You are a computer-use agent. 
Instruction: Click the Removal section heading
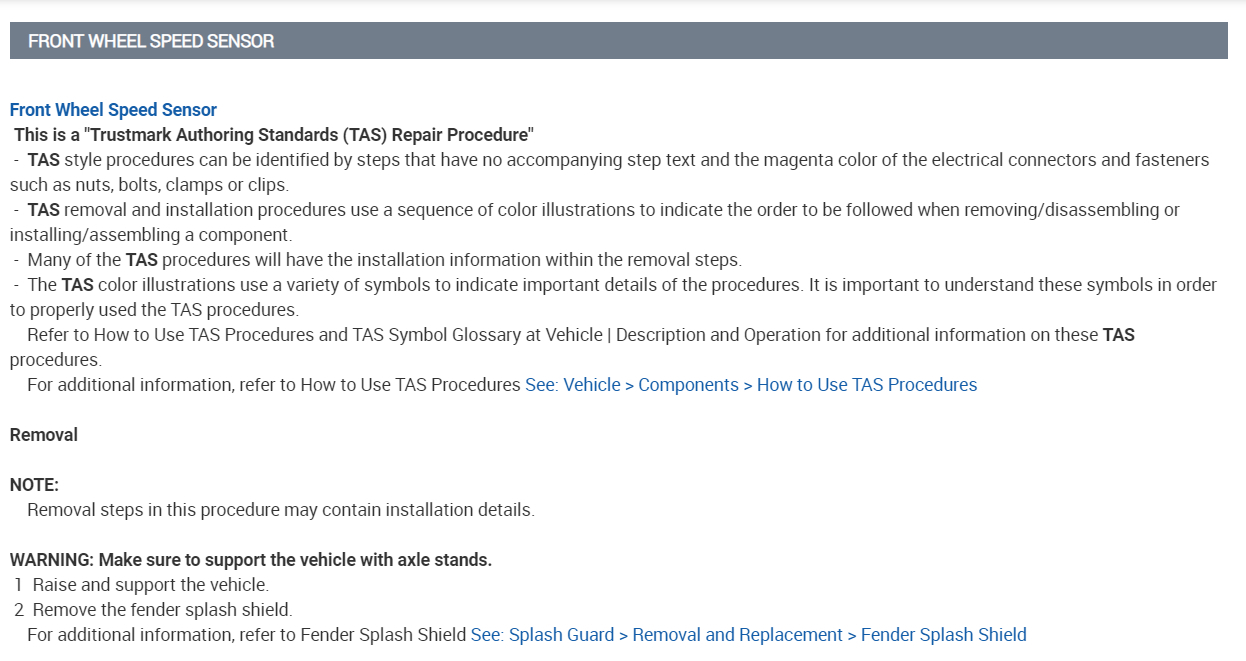coord(44,435)
